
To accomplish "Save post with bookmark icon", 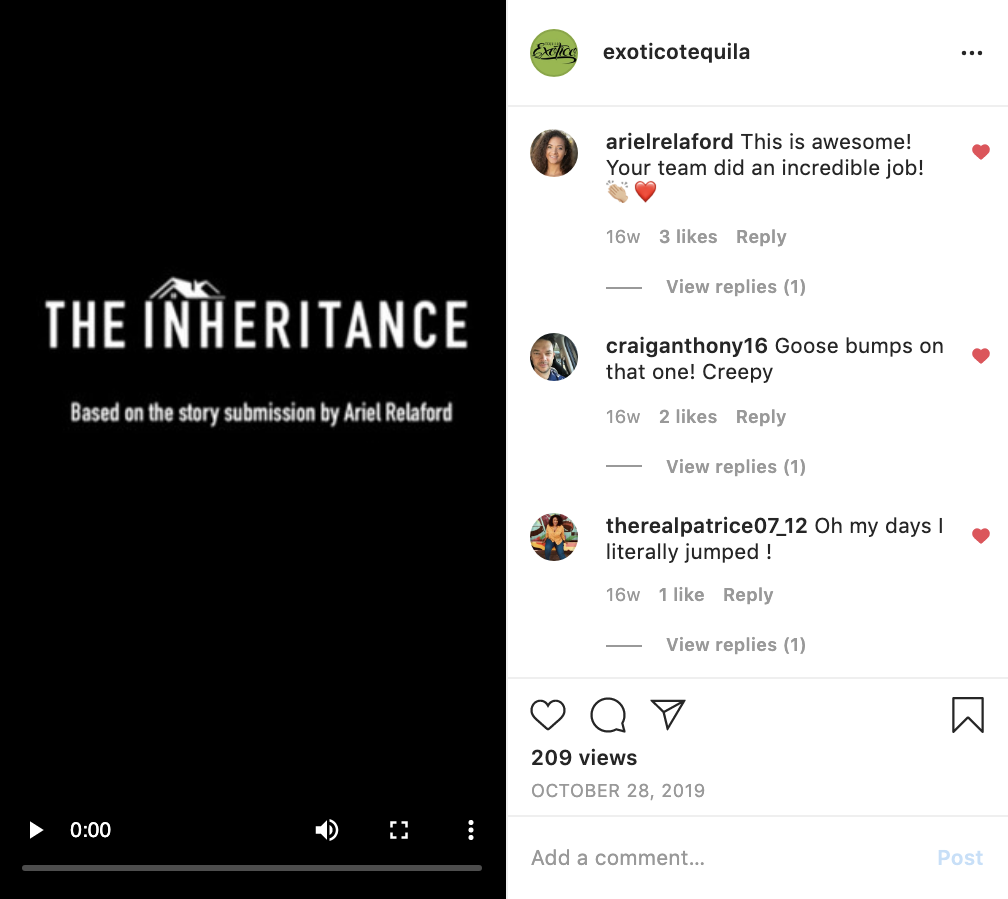I will tap(967, 715).
